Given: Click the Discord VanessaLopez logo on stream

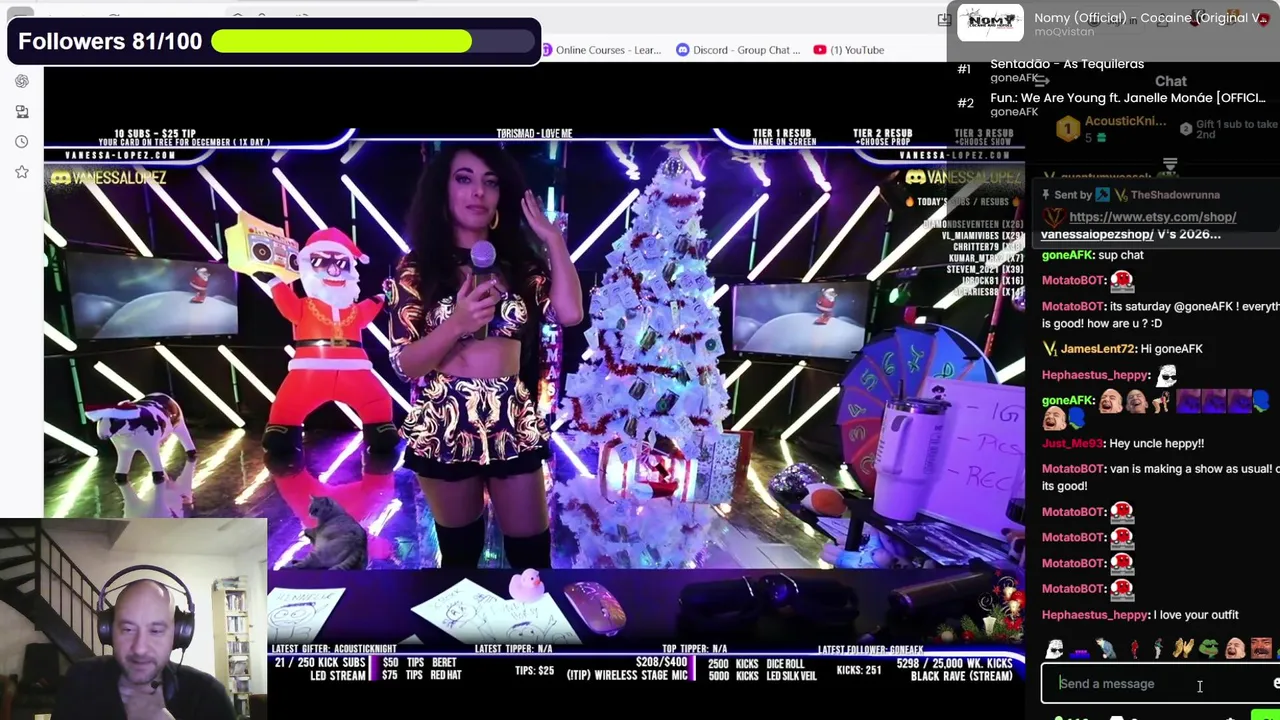Looking at the screenshot, I should [108, 178].
